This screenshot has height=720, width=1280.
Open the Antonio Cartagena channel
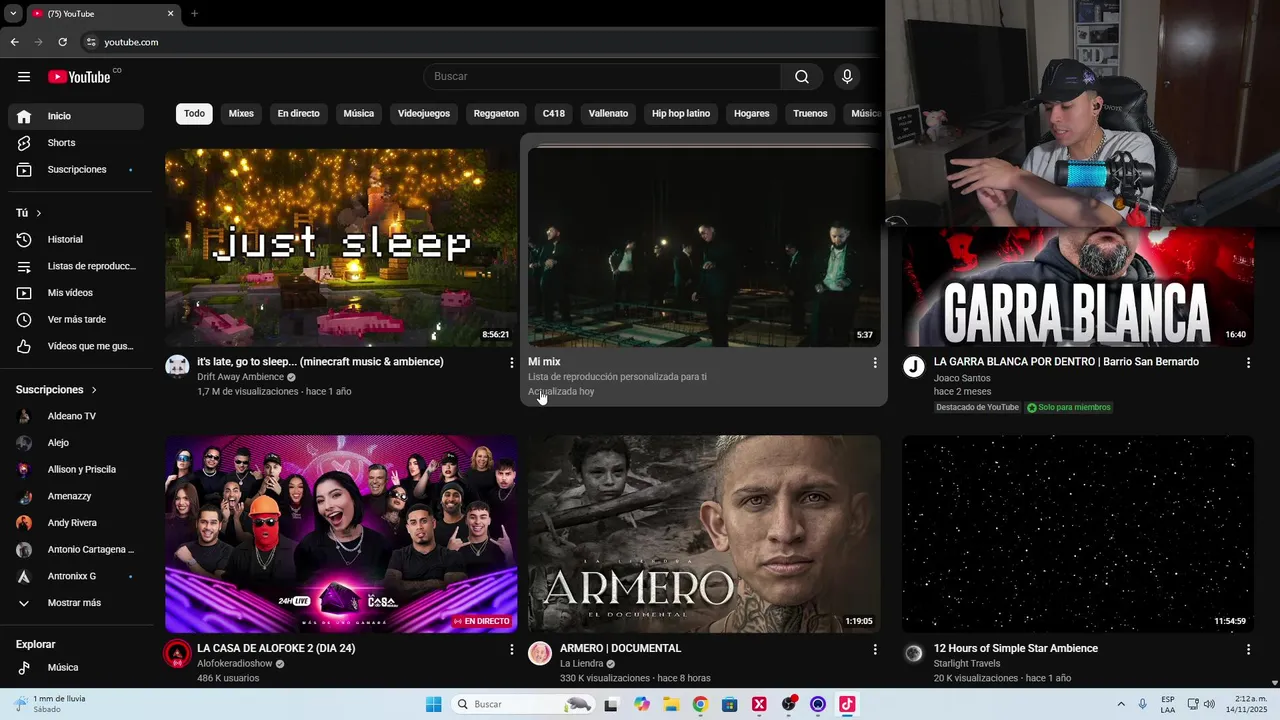tap(76, 550)
